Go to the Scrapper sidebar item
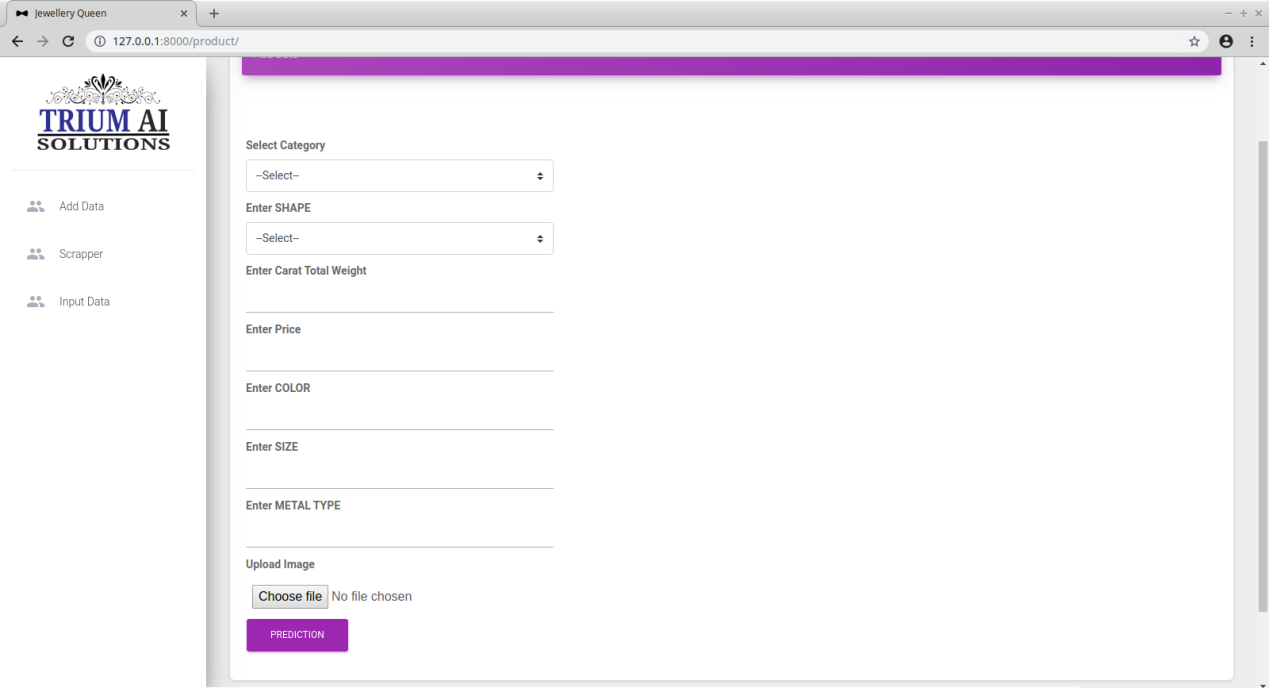 pyautogui.click(x=81, y=254)
